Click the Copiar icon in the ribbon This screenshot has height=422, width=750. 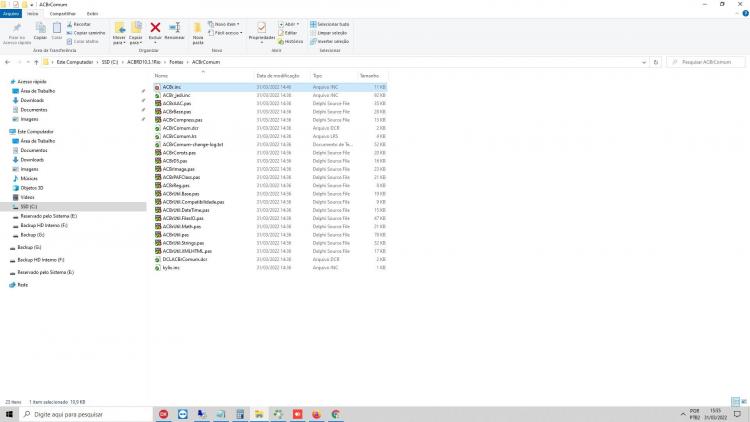tap(40, 28)
